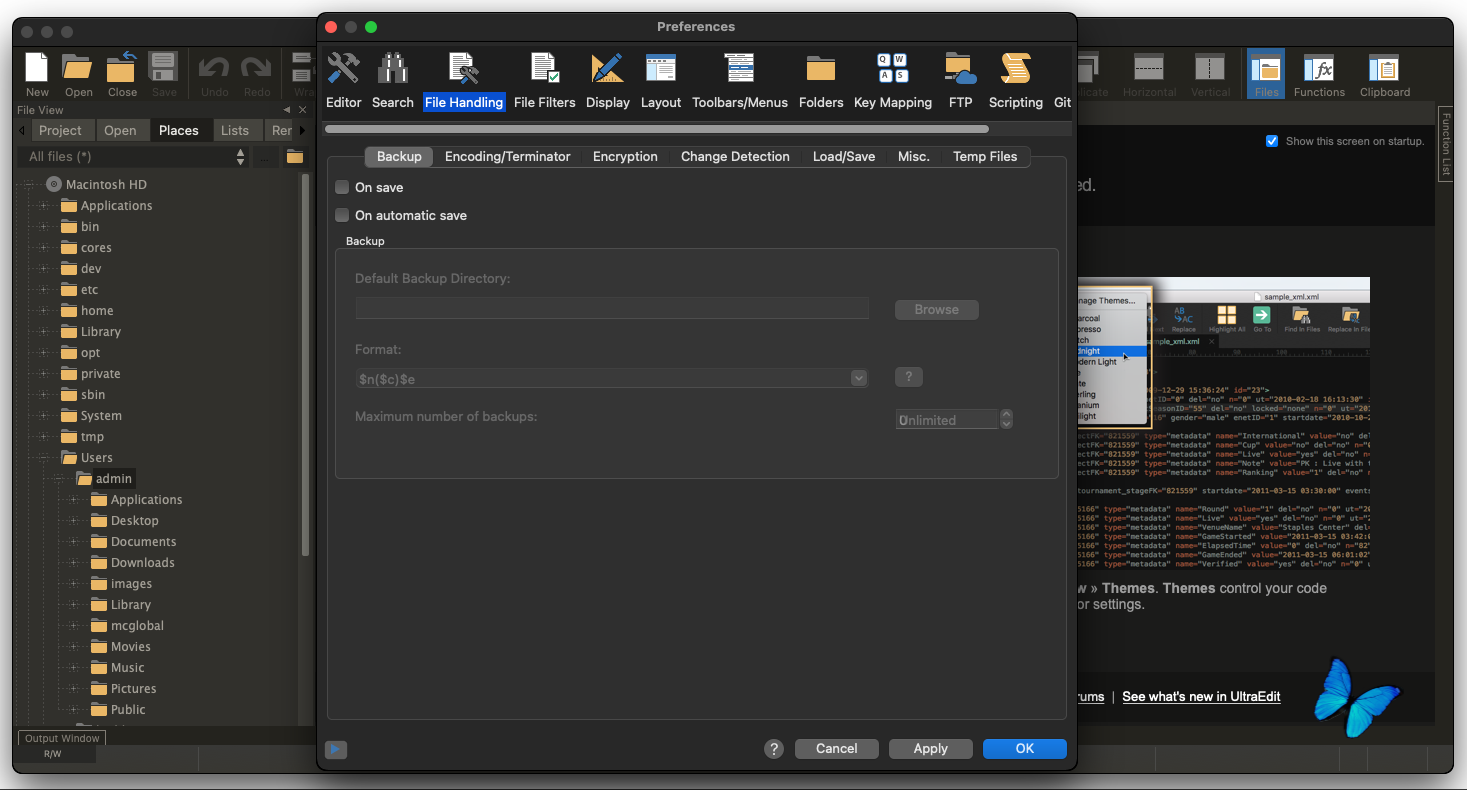The image size is (1467, 790).
Task: Expand the cores folder in File View
Action: 44,248
